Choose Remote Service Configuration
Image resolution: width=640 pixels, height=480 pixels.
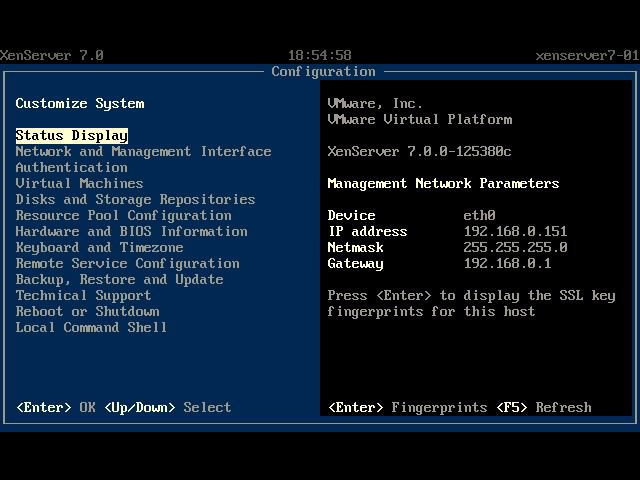(127, 263)
